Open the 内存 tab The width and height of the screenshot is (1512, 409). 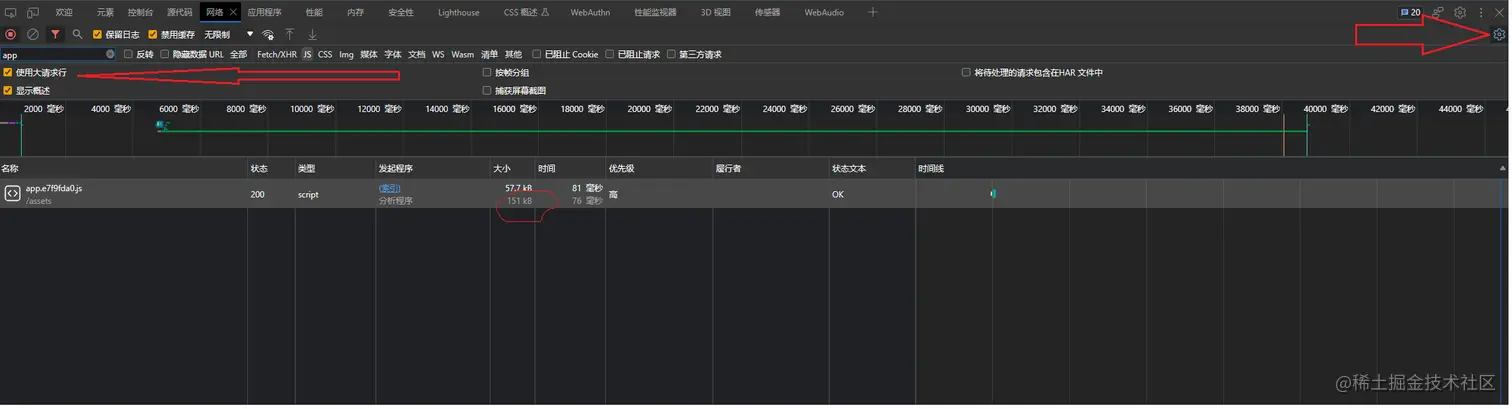[356, 12]
